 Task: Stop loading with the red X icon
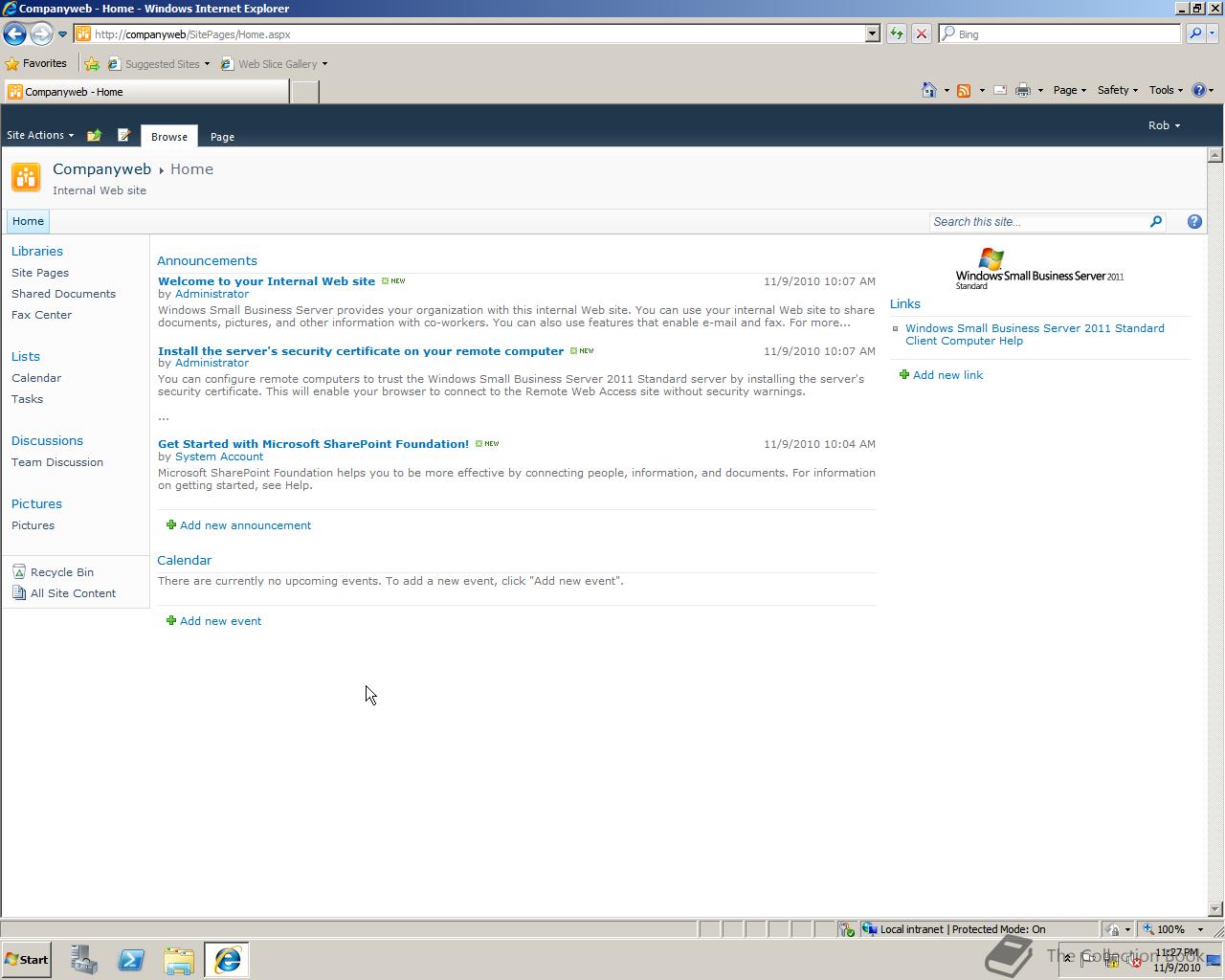point(922,33)
